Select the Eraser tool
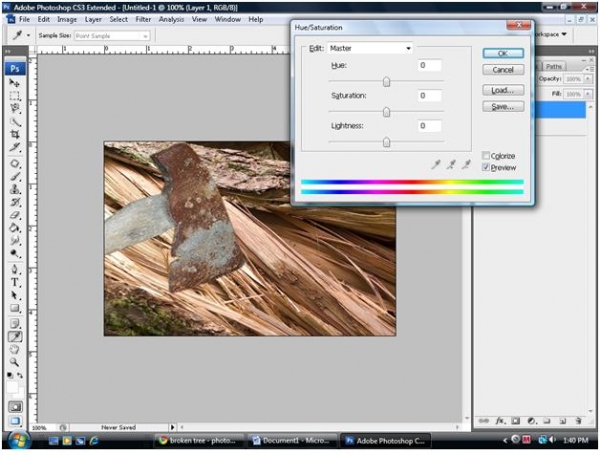The image size is (600, 455). click(x=15, y=215)
